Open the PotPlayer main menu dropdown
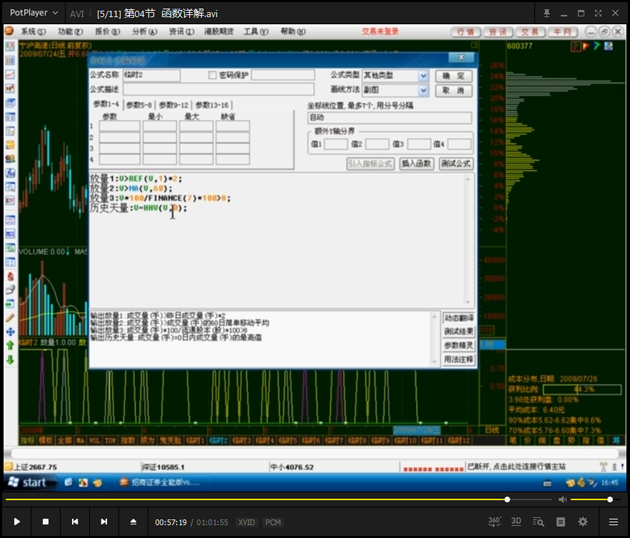The height and width of the screenshot is (538, 630). coord(34,13)
